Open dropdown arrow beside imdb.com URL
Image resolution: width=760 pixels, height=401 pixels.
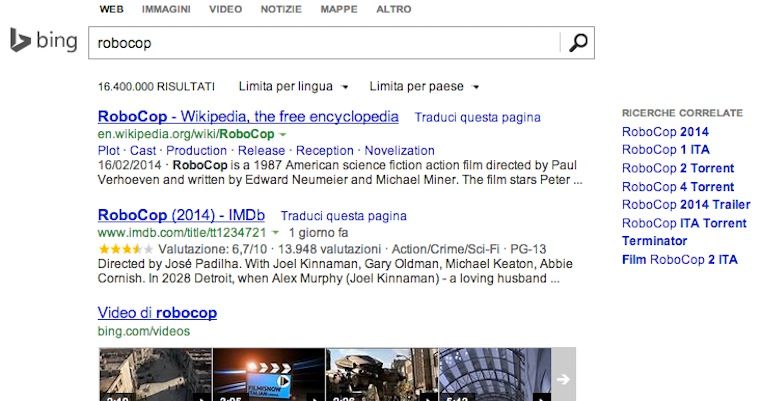coord(275,233)
